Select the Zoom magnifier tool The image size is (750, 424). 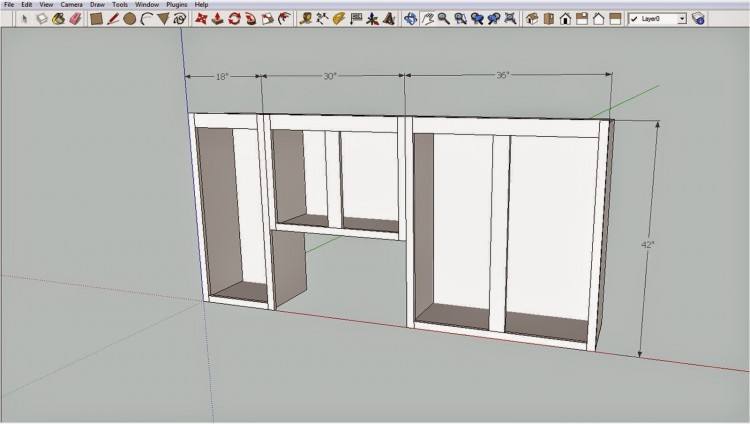click(x=443, y=19)
